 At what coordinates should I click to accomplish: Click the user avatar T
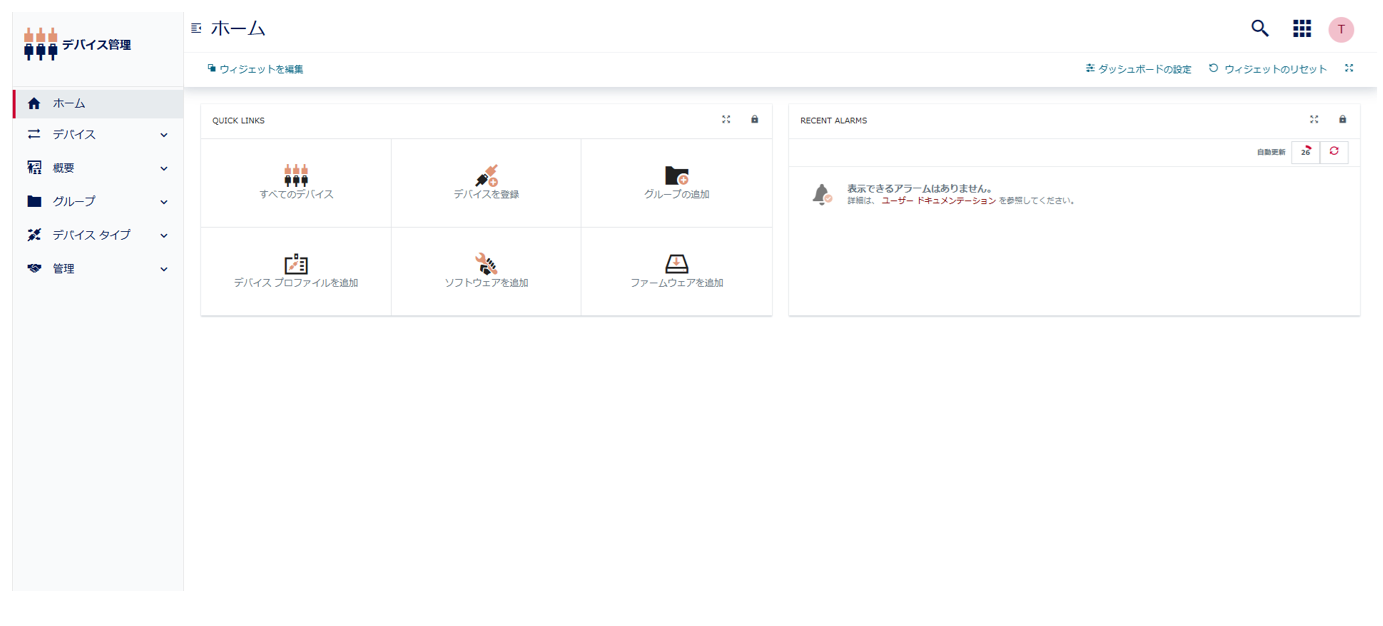tap(1341, 30)
